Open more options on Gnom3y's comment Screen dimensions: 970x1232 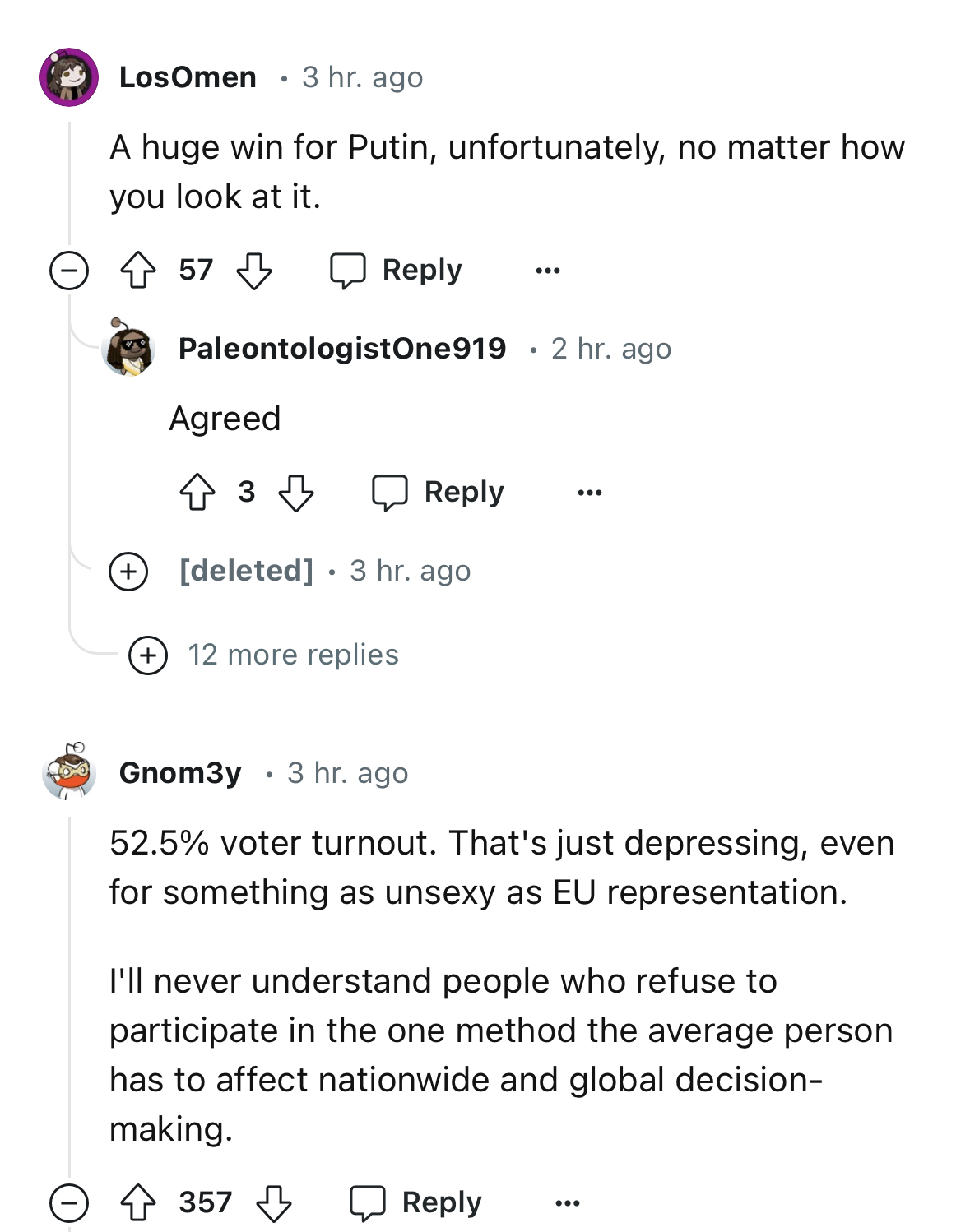click(x=568, y=1203)
